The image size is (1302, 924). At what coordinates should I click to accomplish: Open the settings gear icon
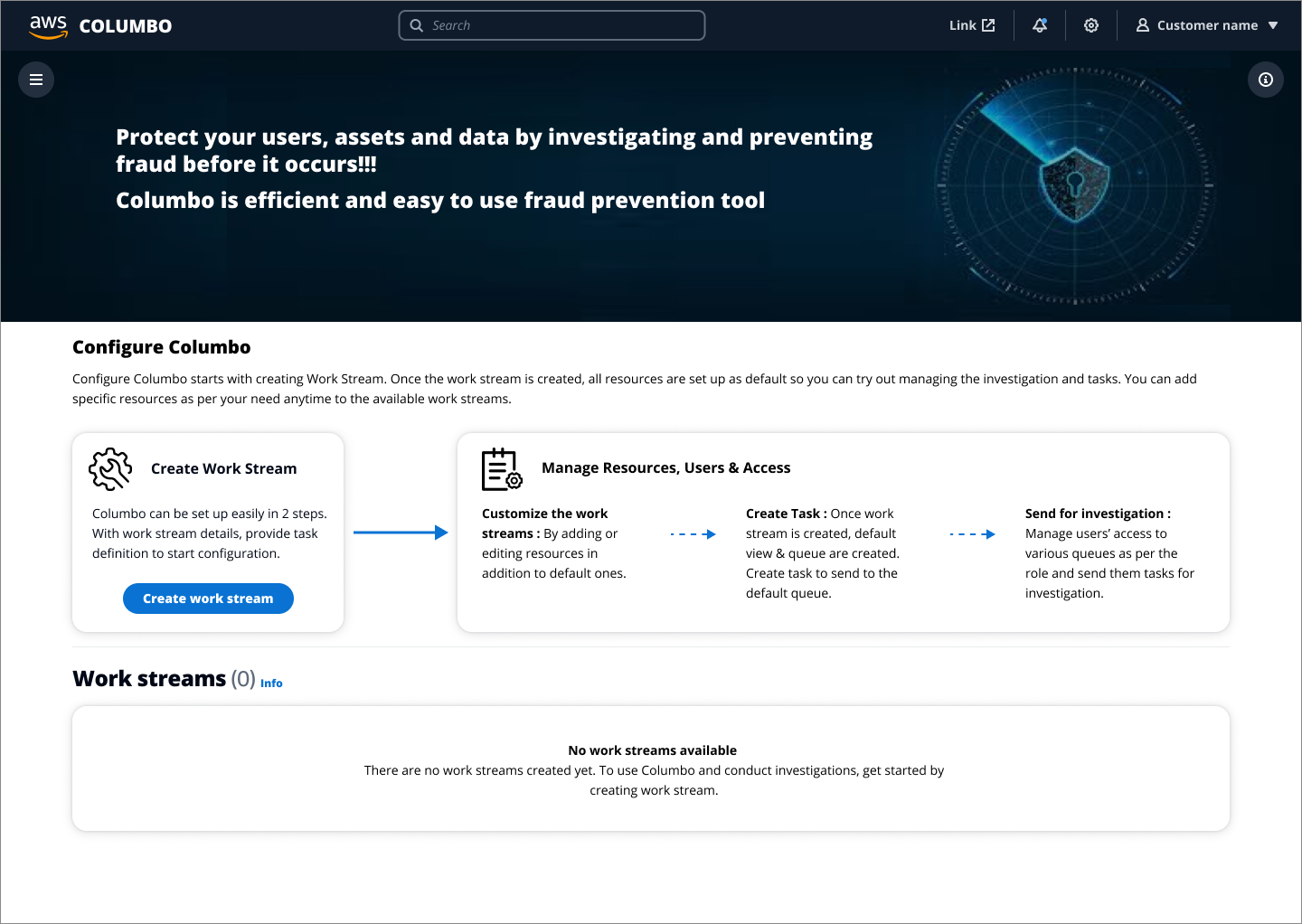[x=1091, y=25]
